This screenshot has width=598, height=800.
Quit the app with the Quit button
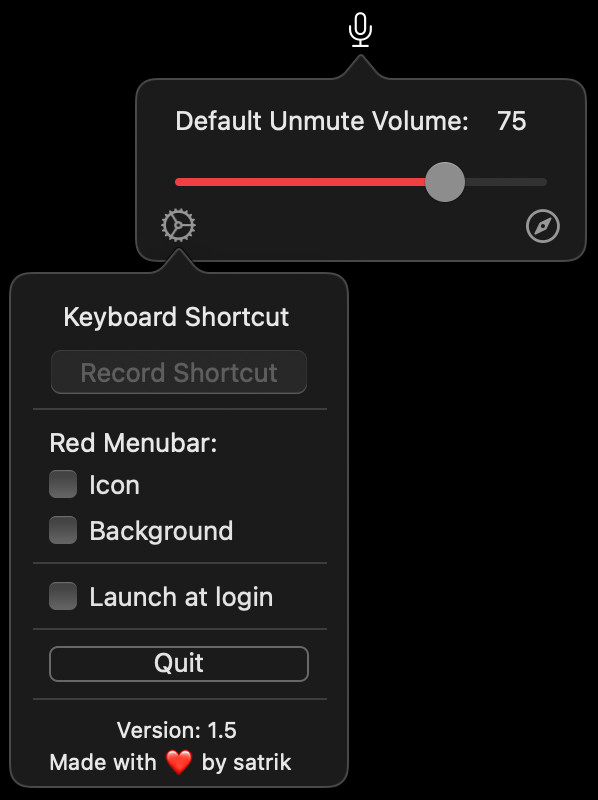click(x=179, y=664)
